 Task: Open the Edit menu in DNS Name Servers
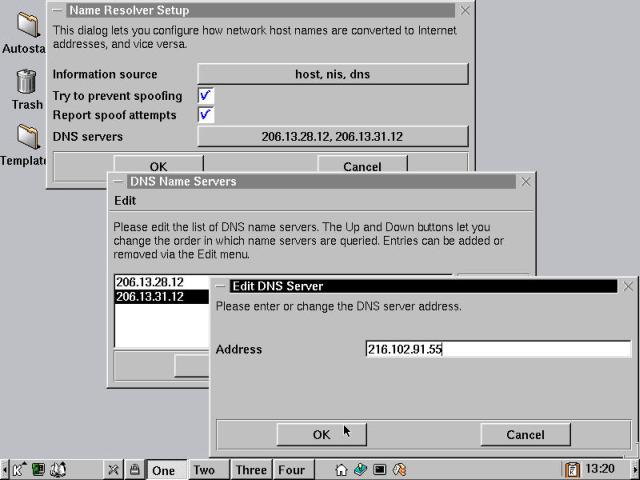click(x=124, y=200)
